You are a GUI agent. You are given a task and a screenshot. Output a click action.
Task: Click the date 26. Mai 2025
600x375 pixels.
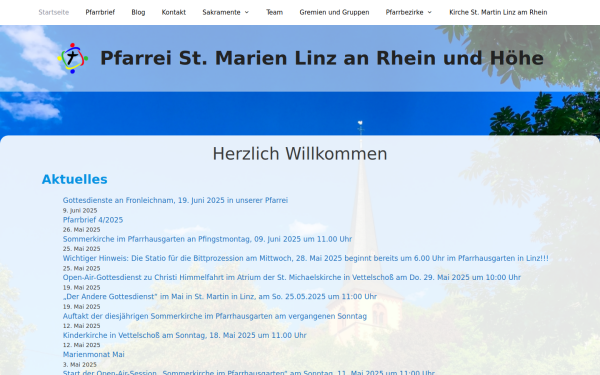click(x=82, y=230)
